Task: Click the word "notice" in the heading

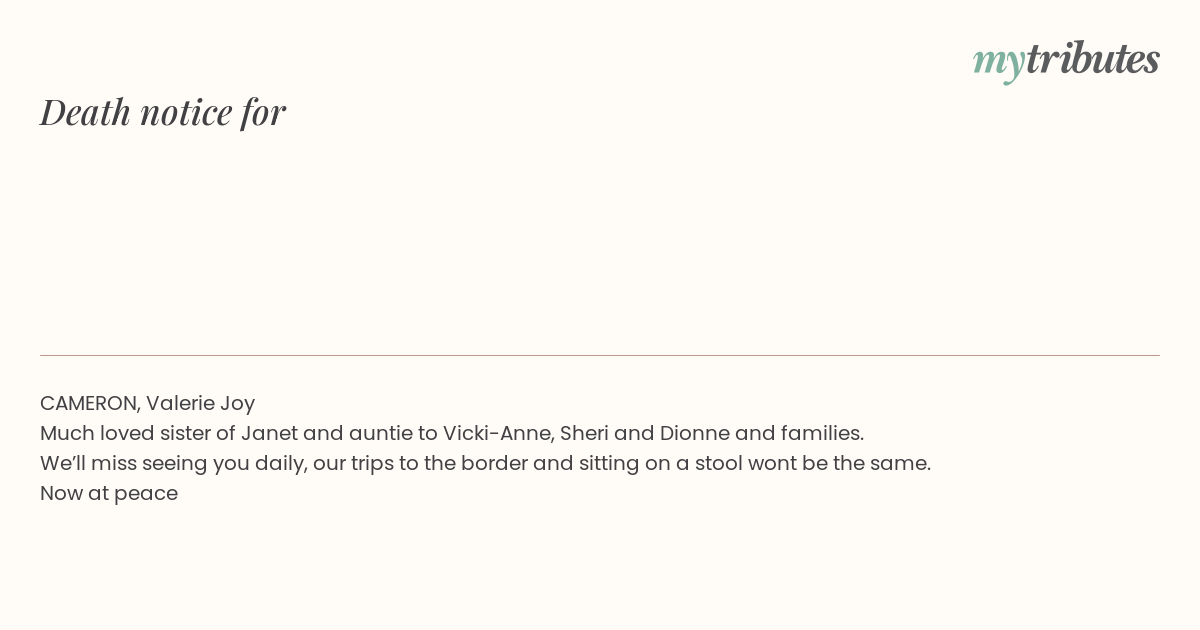Action: 186,112
